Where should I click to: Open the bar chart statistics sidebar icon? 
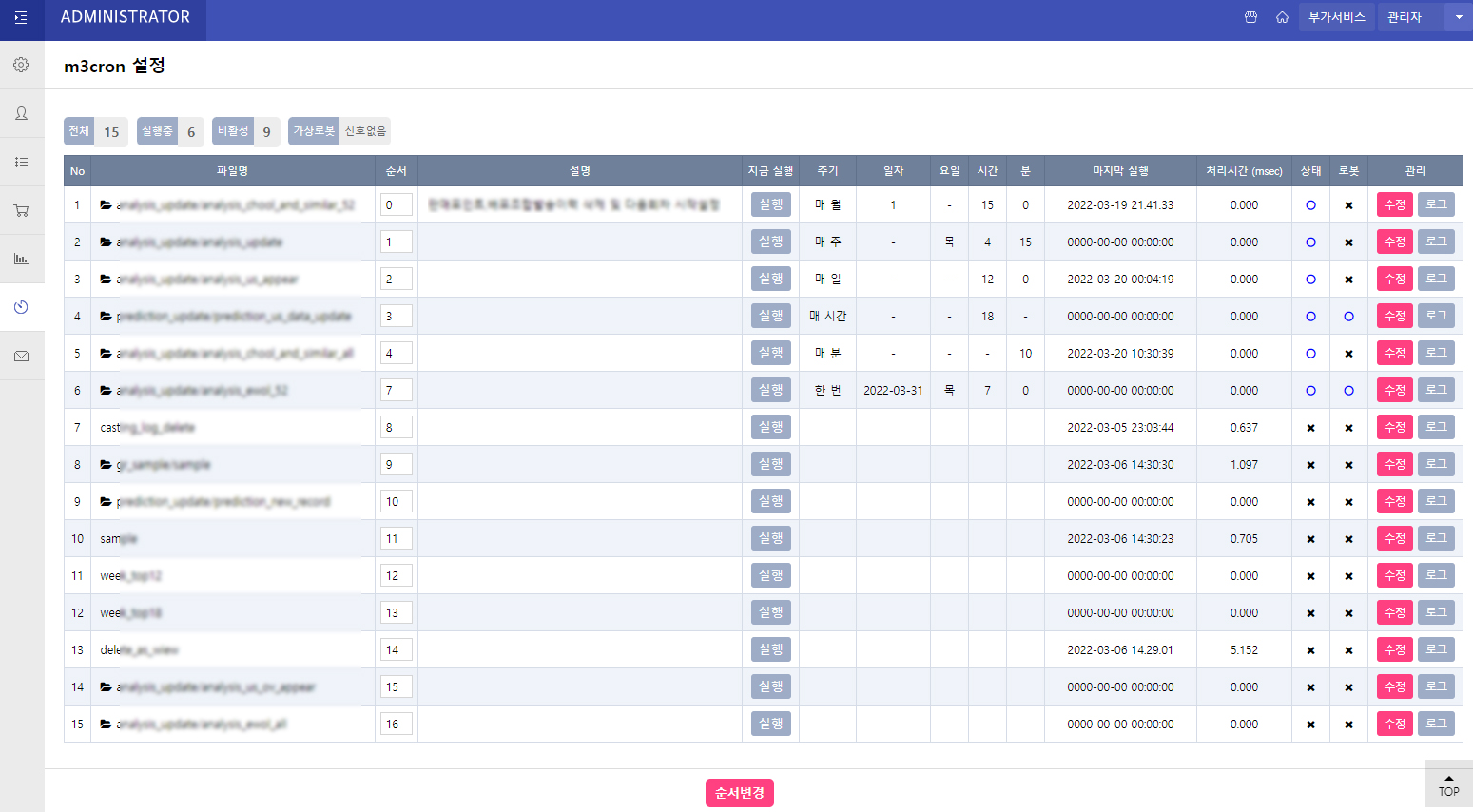point(21,259)
